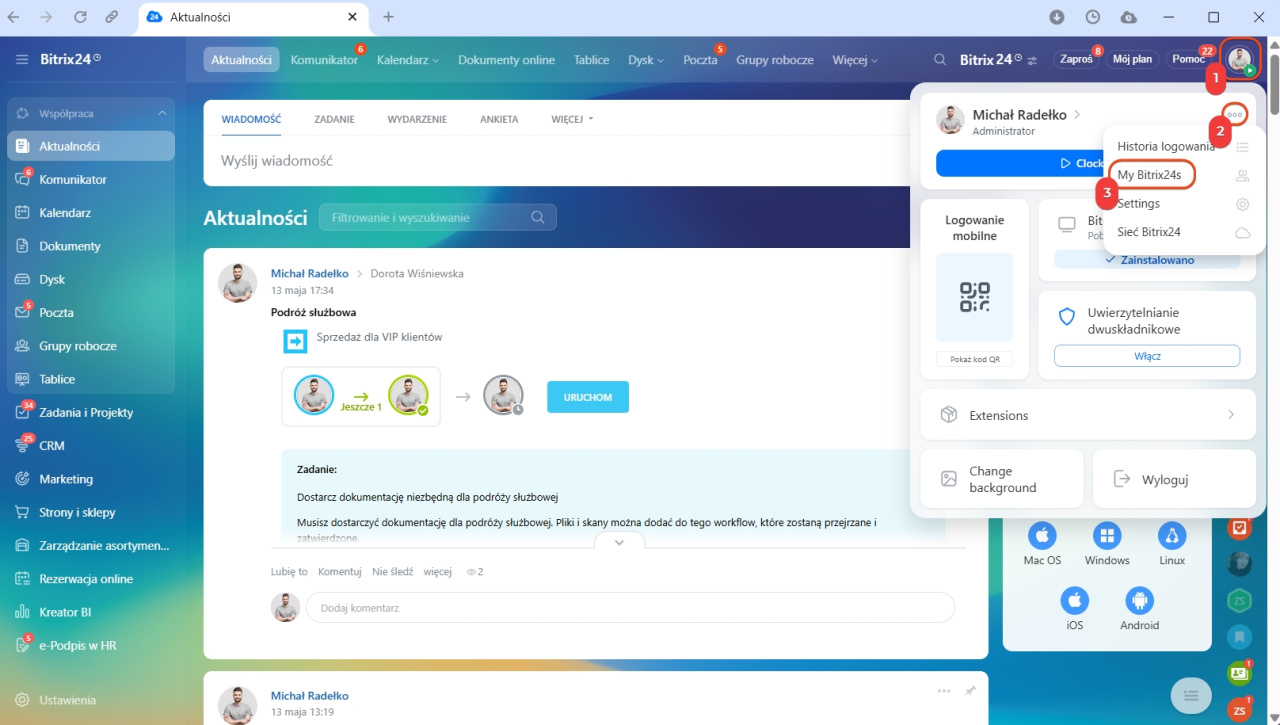Click the Komentuj link
The height and width of the screenshot is (725, 1280).
(339, 572)
